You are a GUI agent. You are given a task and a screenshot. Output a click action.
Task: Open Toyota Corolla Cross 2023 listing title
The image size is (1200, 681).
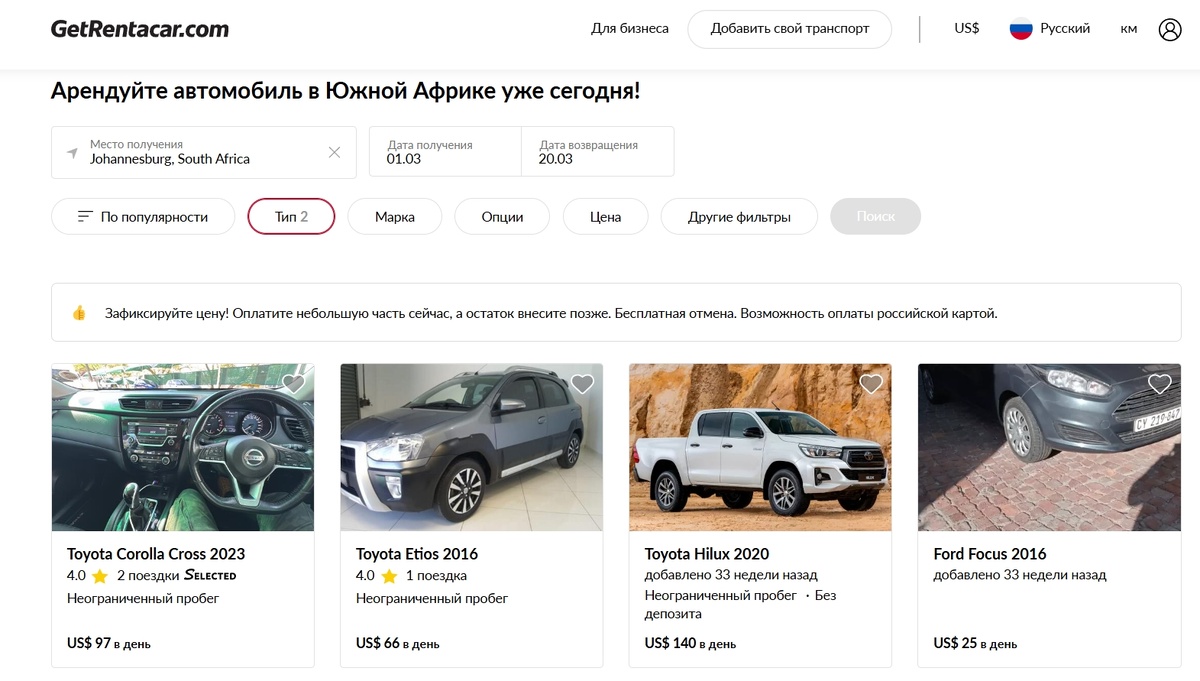pyautogui.click(x=156, y=554)
